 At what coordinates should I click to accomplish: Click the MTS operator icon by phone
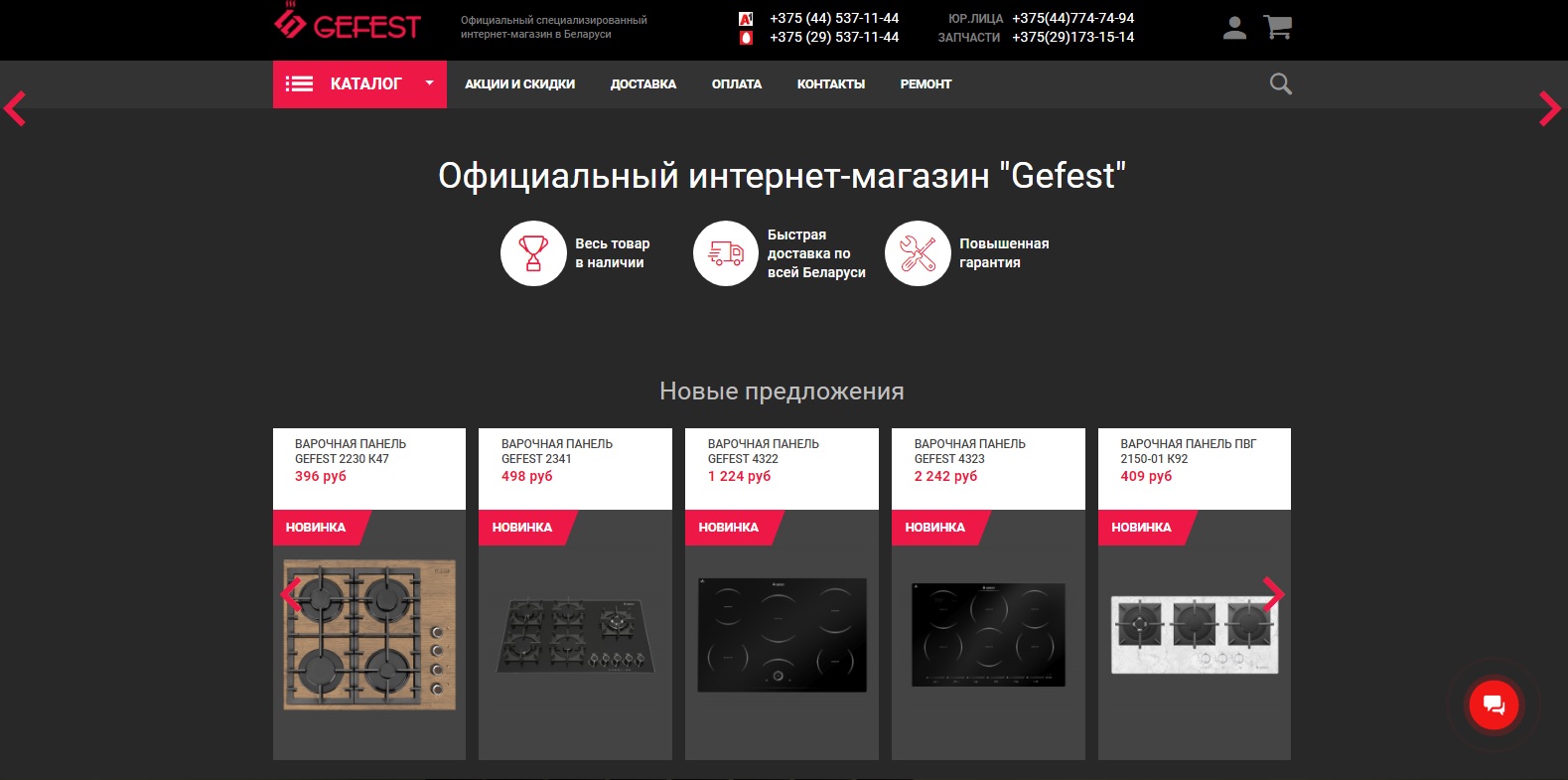click(746, 38)
